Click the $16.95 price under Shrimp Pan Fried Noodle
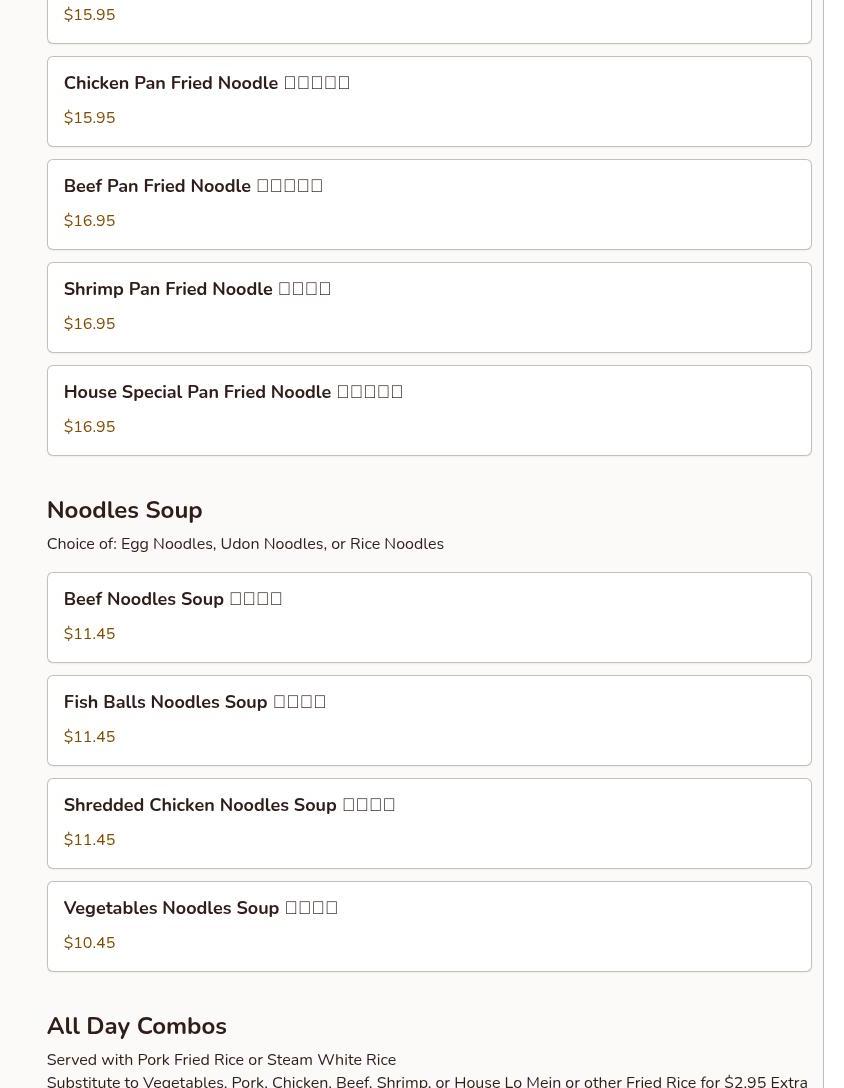Screen dimensions: 844x1088 pos(89,324)
